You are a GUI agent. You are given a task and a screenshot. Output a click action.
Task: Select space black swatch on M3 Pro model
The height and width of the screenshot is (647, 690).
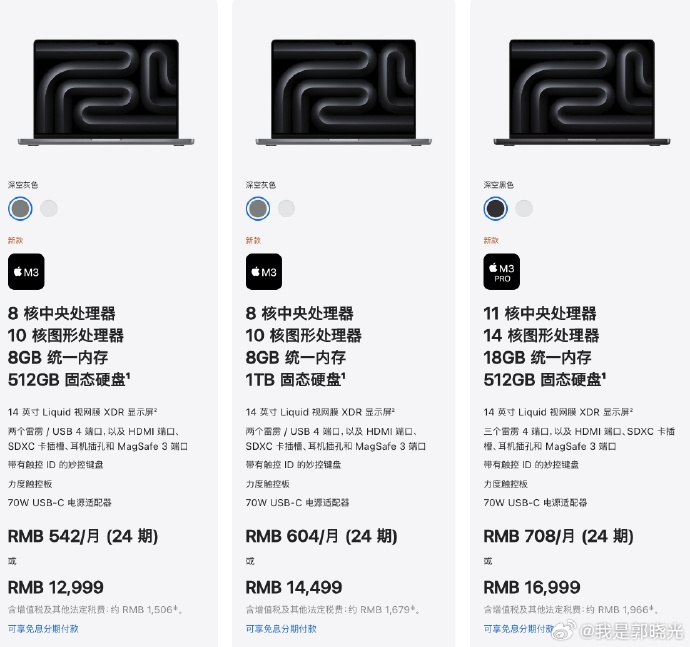point(495,209)
